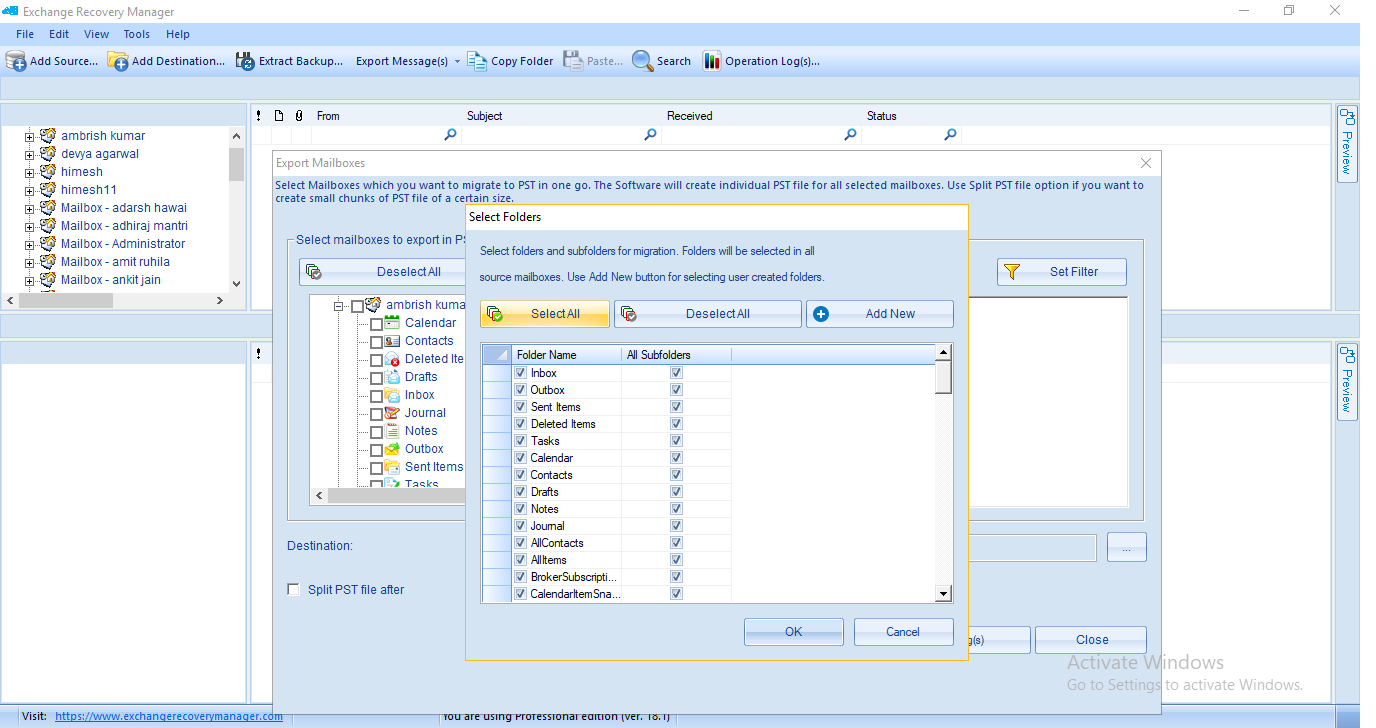Open the exchangerecoverymanager.com link
1376x728 pixels.
tap(169, 716)
